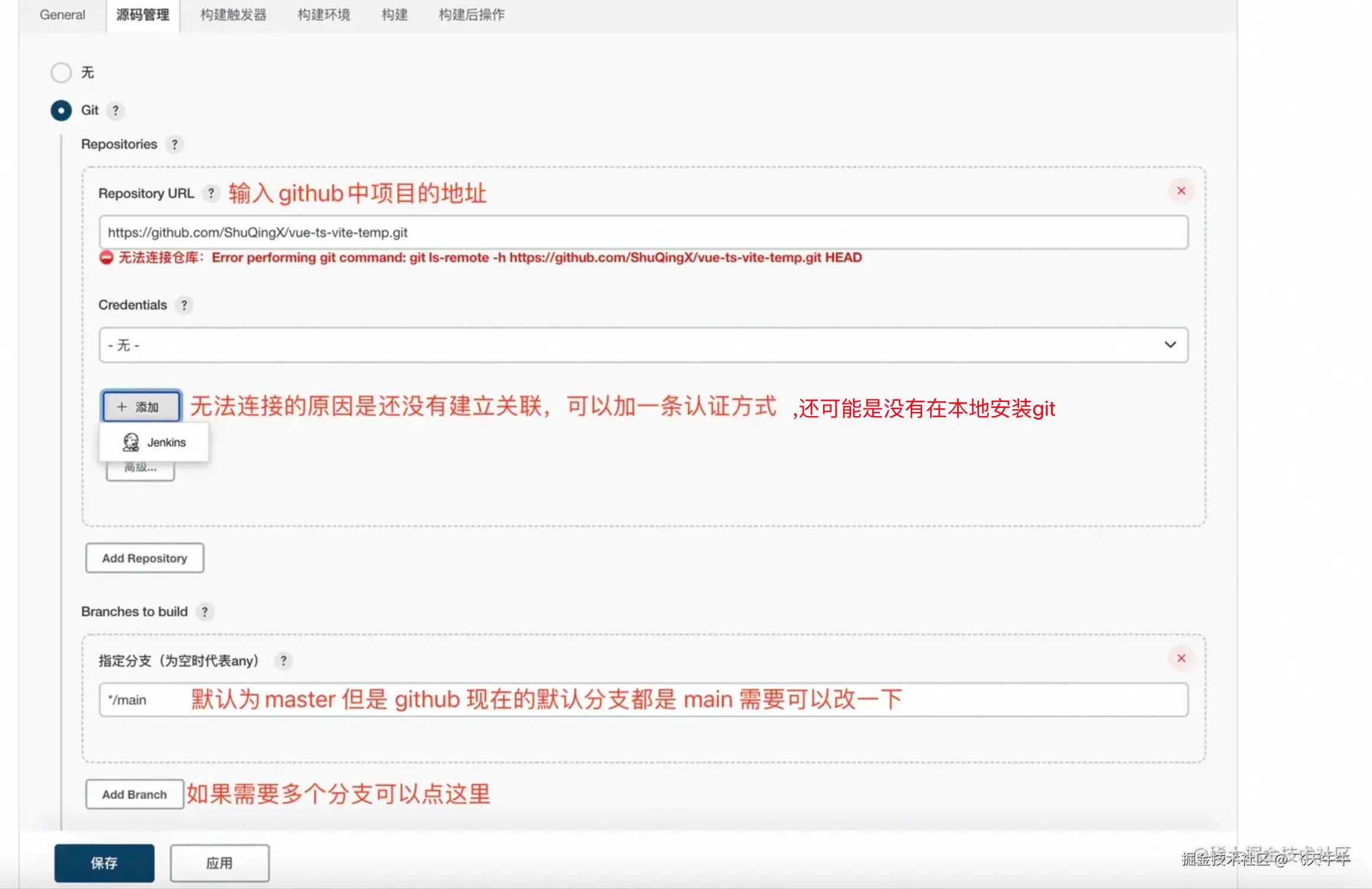
Task: Click the 添加 credentials button
Action: (x=141, y=407)
